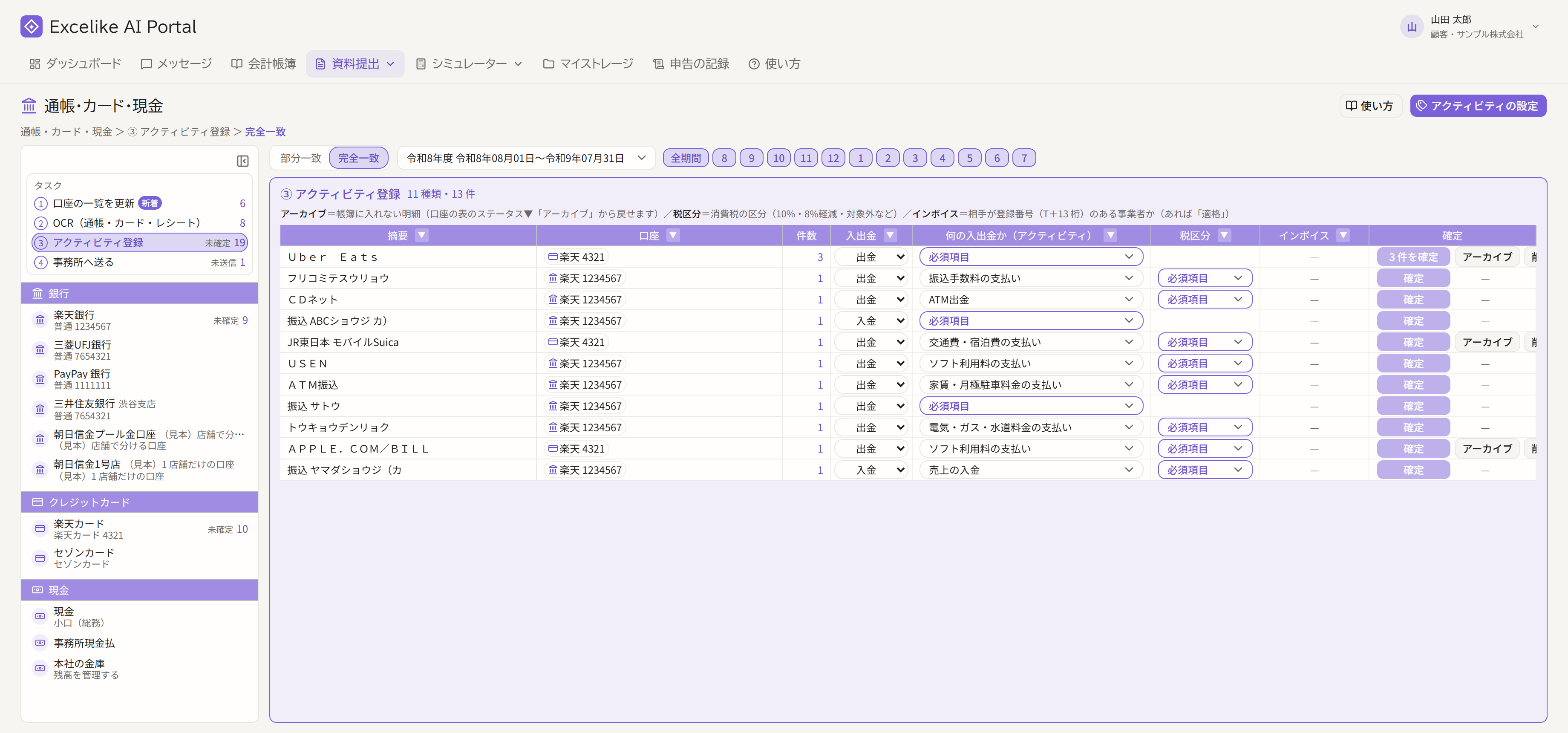Click filter icon on 口座 column header
1568x733 pixels.
(673, 235)
